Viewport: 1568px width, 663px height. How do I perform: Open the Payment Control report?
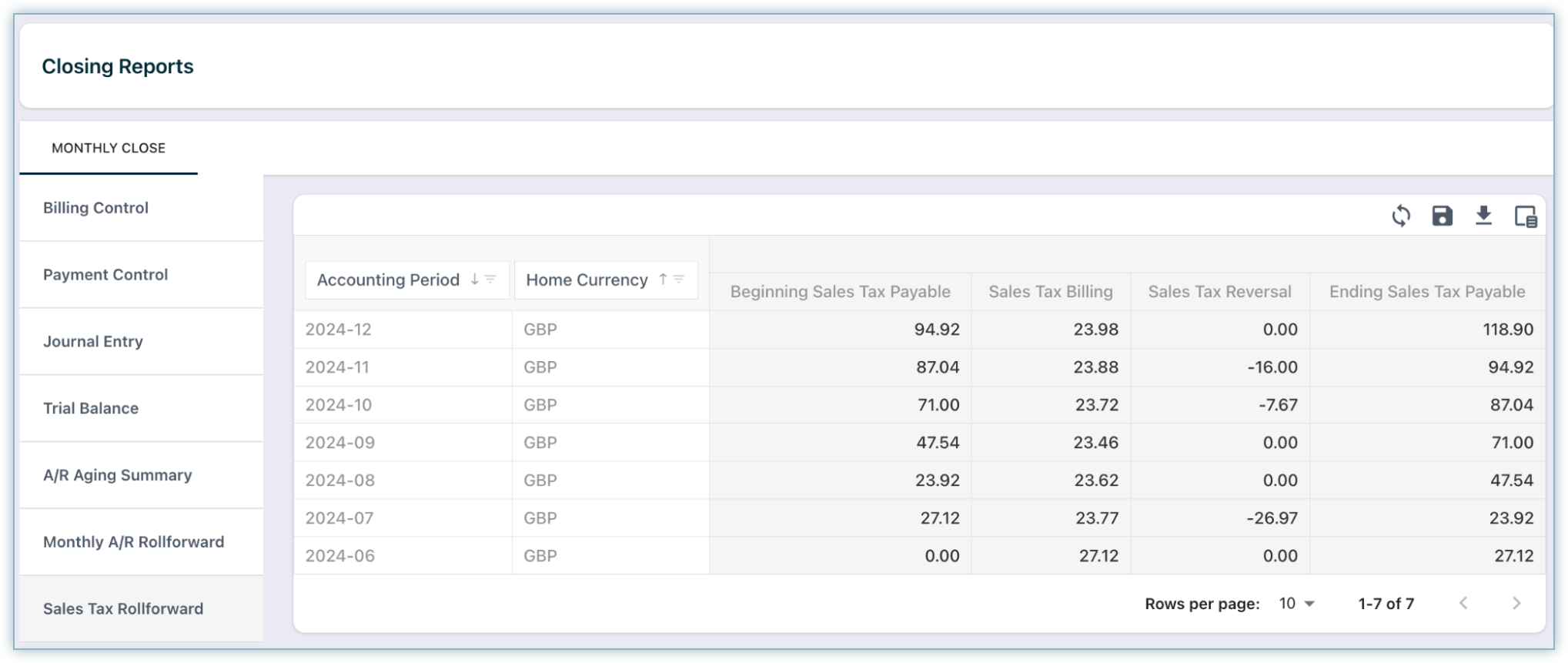(x=105, y=275)
